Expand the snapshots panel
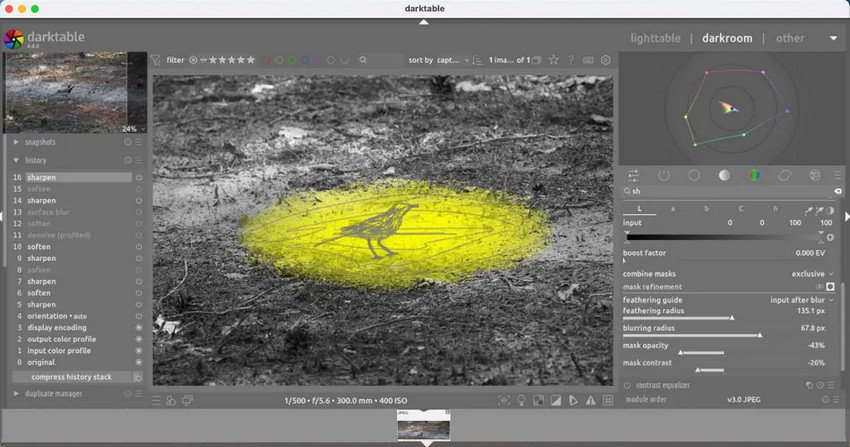The width and height of the screenshot is (850, 447). point(16,142)
